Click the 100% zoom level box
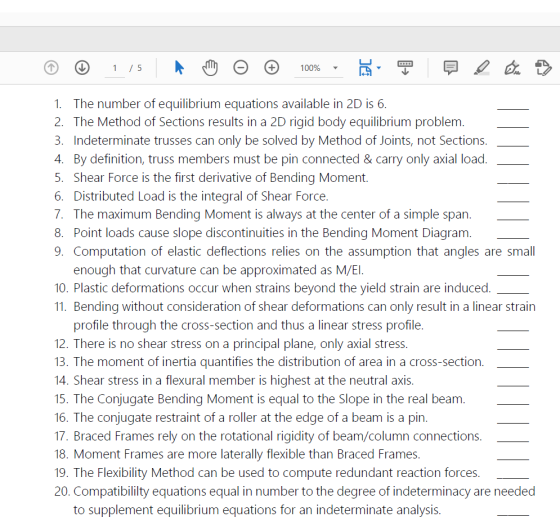This screenshot has height=517, width=560. coord(310,68)
